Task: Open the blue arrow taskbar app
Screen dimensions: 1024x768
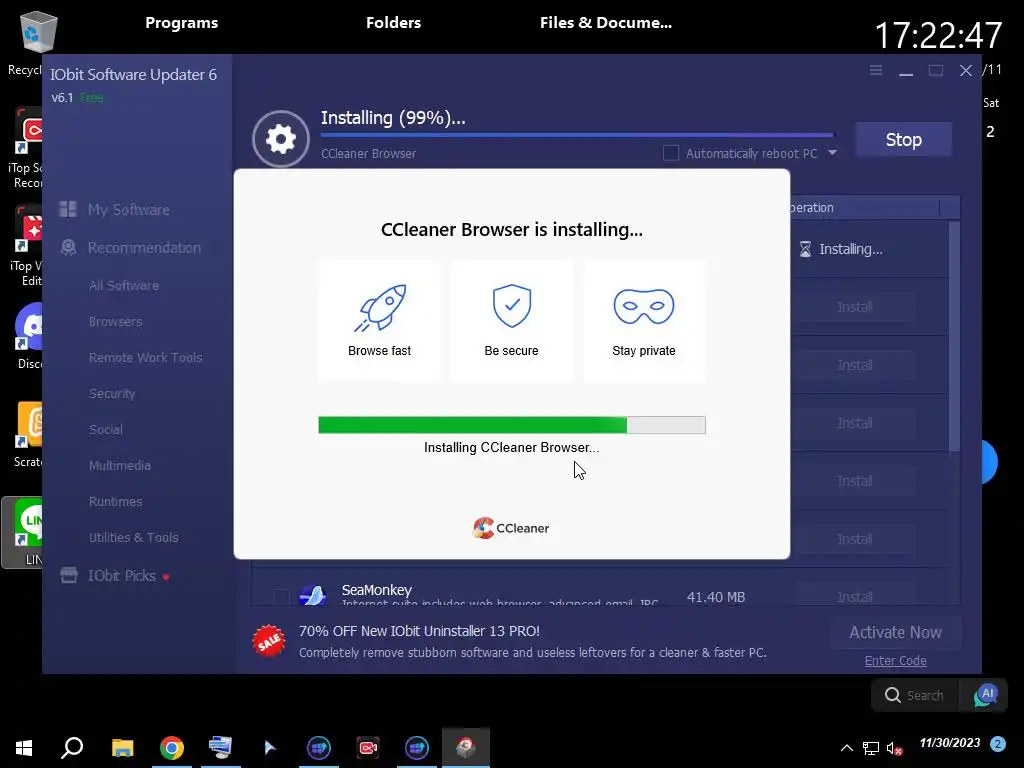Action: pyautogui.click(x=270, y=748)
